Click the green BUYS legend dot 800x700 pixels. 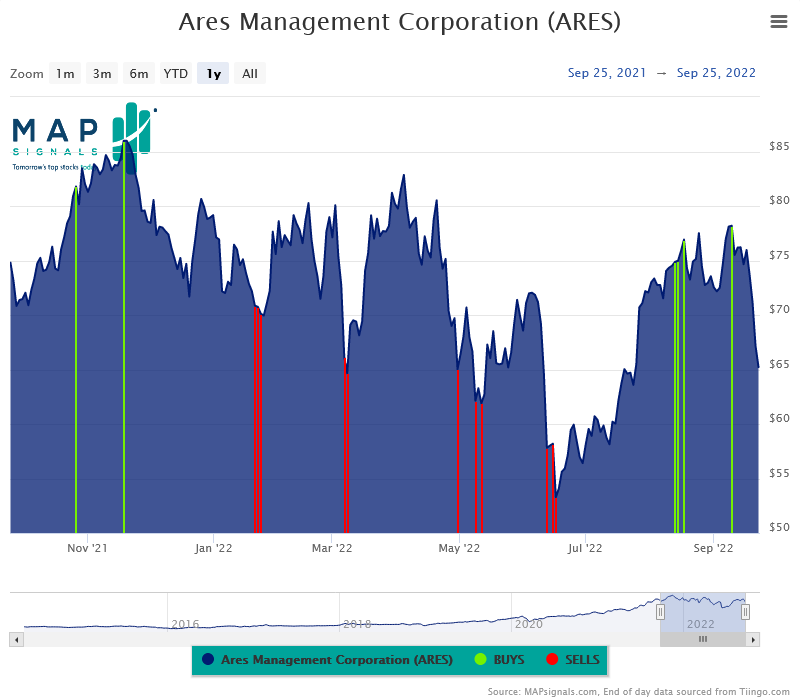coord(480,659)
